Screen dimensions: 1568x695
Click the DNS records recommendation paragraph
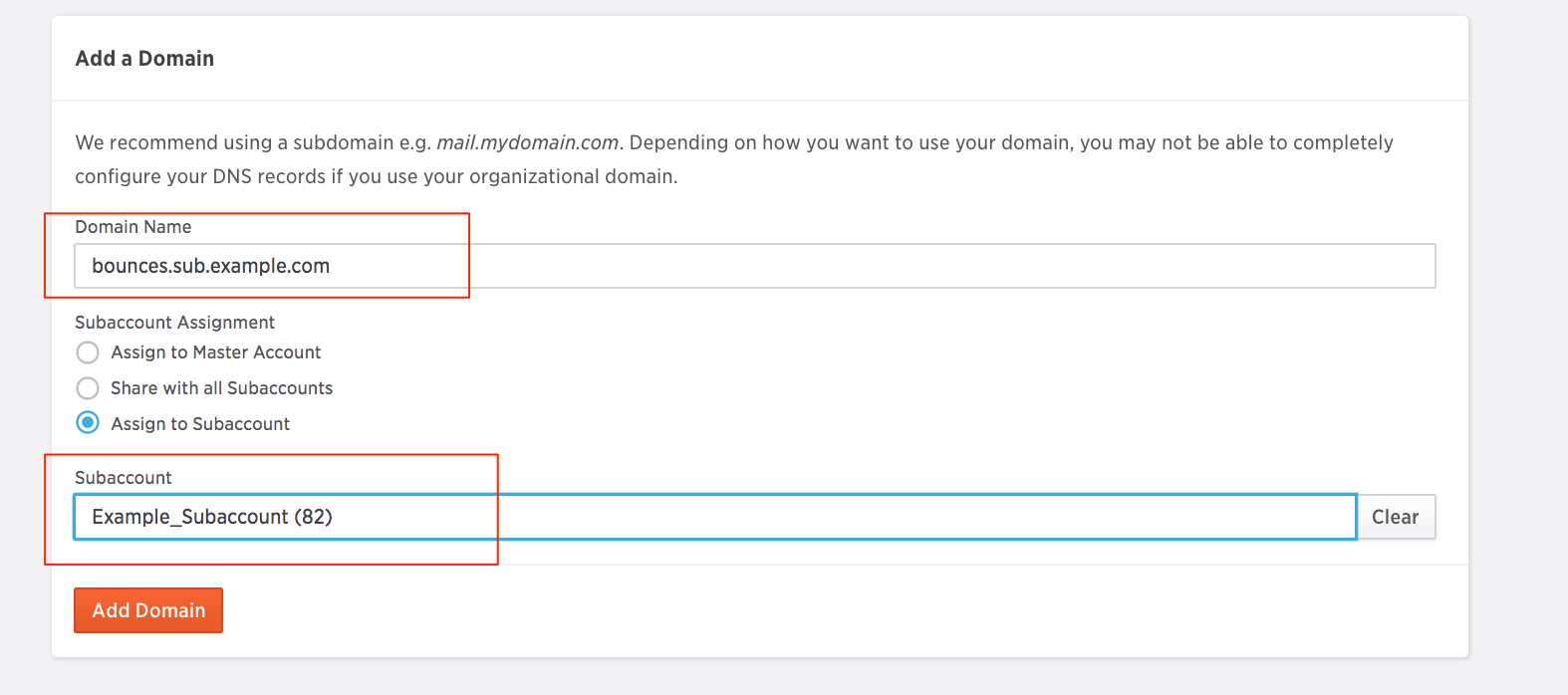734,159
